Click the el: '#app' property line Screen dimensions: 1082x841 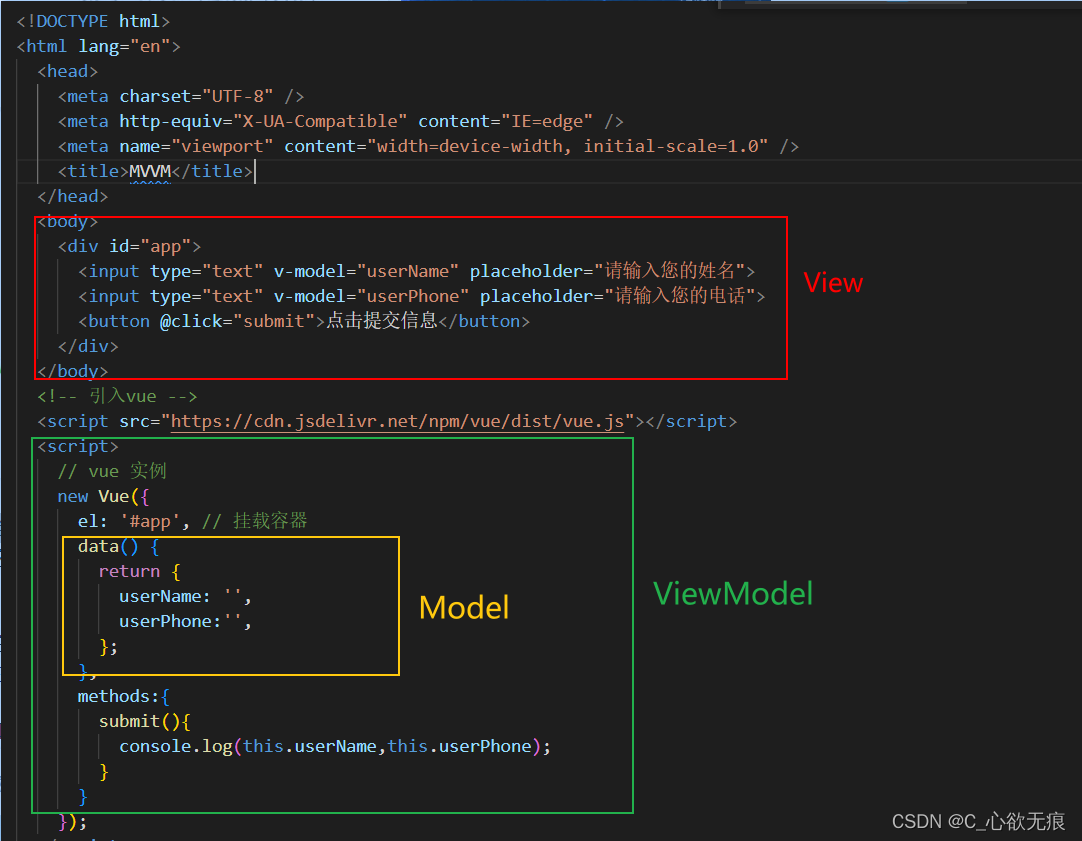click(x=134, y=521)
